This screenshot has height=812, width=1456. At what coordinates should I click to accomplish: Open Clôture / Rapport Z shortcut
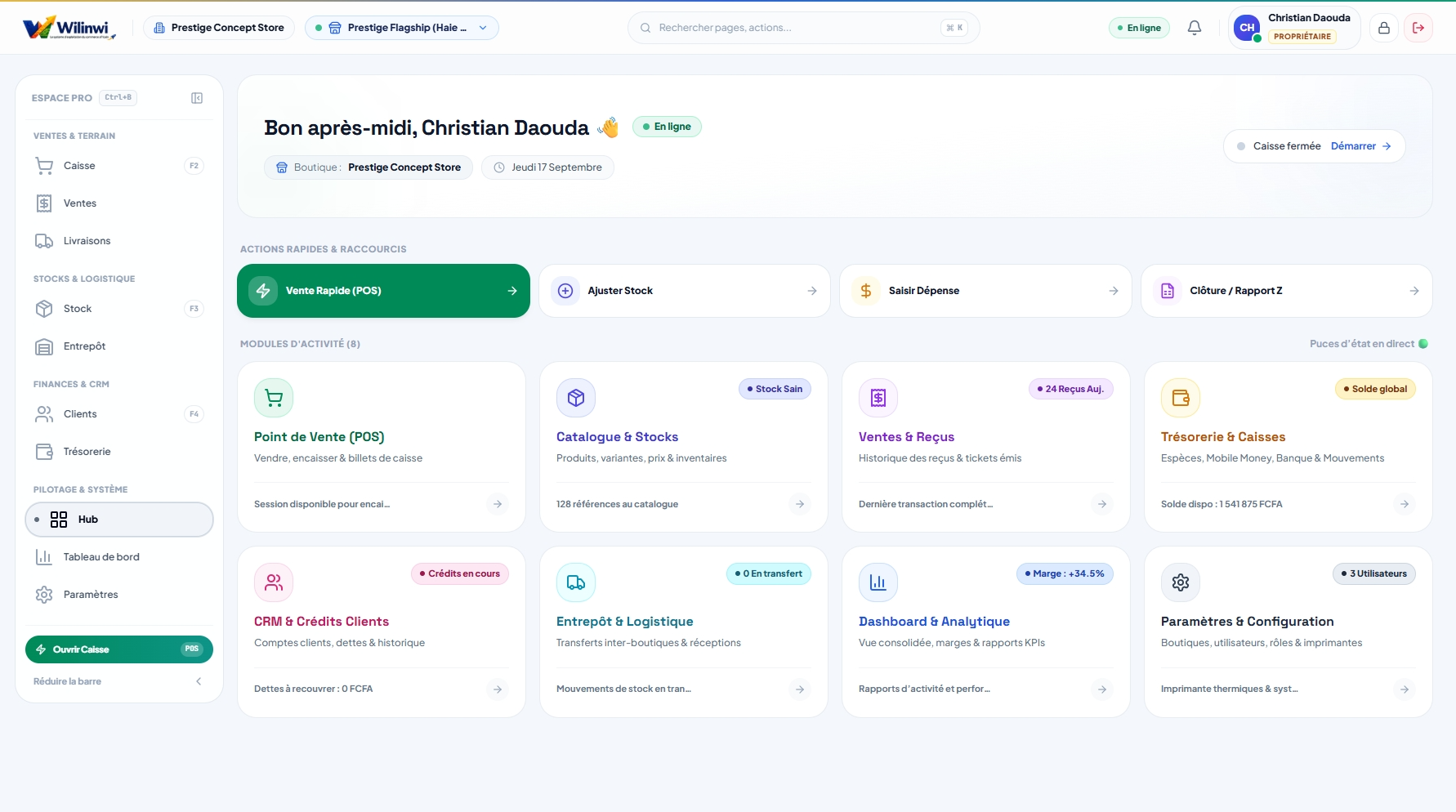(x=1287, y=291)
